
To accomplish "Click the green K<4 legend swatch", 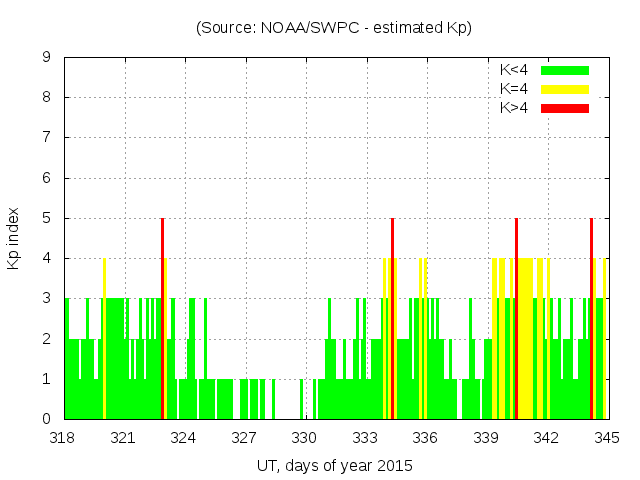I will [x=565, y=71].
